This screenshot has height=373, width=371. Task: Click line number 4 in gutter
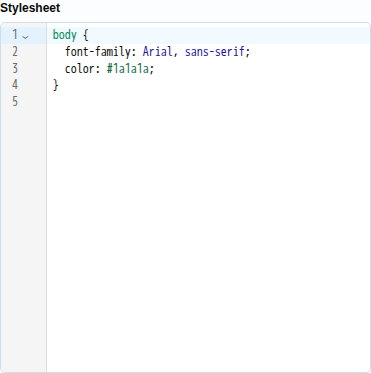point(15,85)
